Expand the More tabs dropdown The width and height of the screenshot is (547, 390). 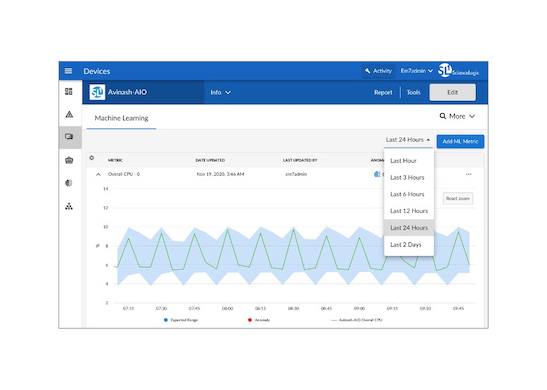tap(462, 116)
